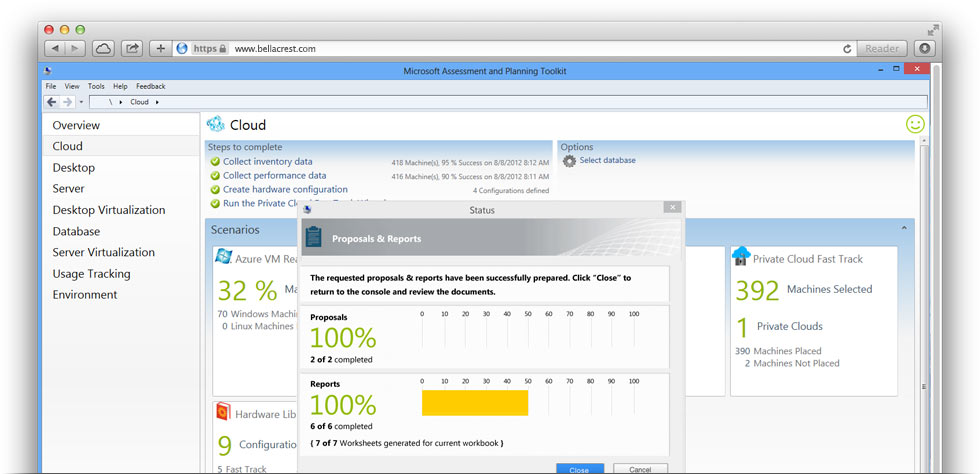The width and height of the screenshot is (980, 474).
Task: Click the Collect inventory data link
Action: [x=268, y=161]
